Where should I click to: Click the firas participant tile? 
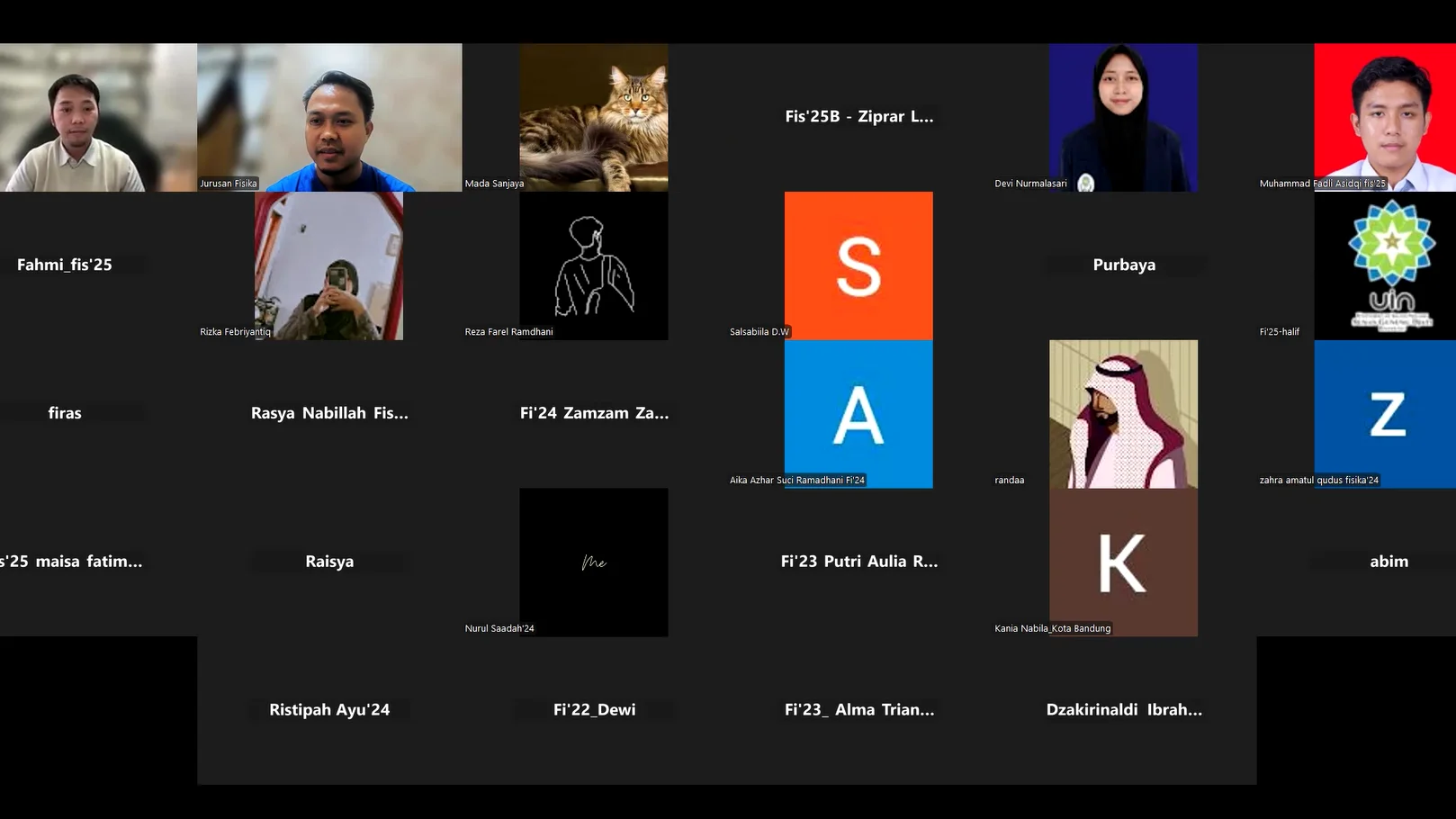pyautogui.click(x=65, y=413)
